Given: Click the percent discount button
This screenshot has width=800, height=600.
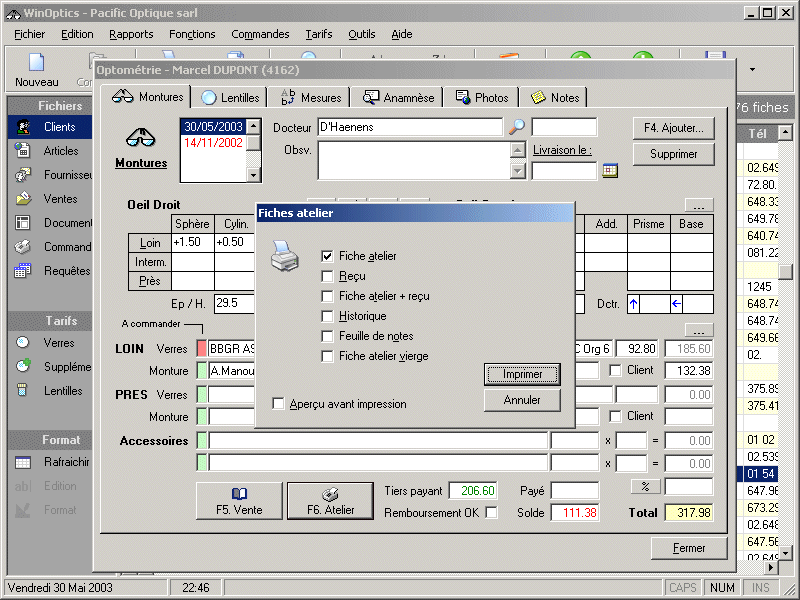Looking at the screenshot, I should pyautogui.click(x=645, y=486).
